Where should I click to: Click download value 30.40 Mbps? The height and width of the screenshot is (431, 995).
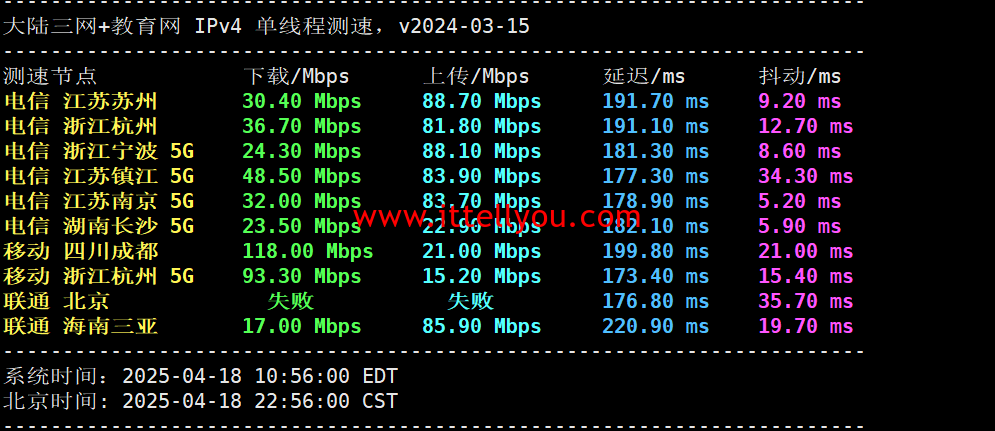[x=302, y=102]
